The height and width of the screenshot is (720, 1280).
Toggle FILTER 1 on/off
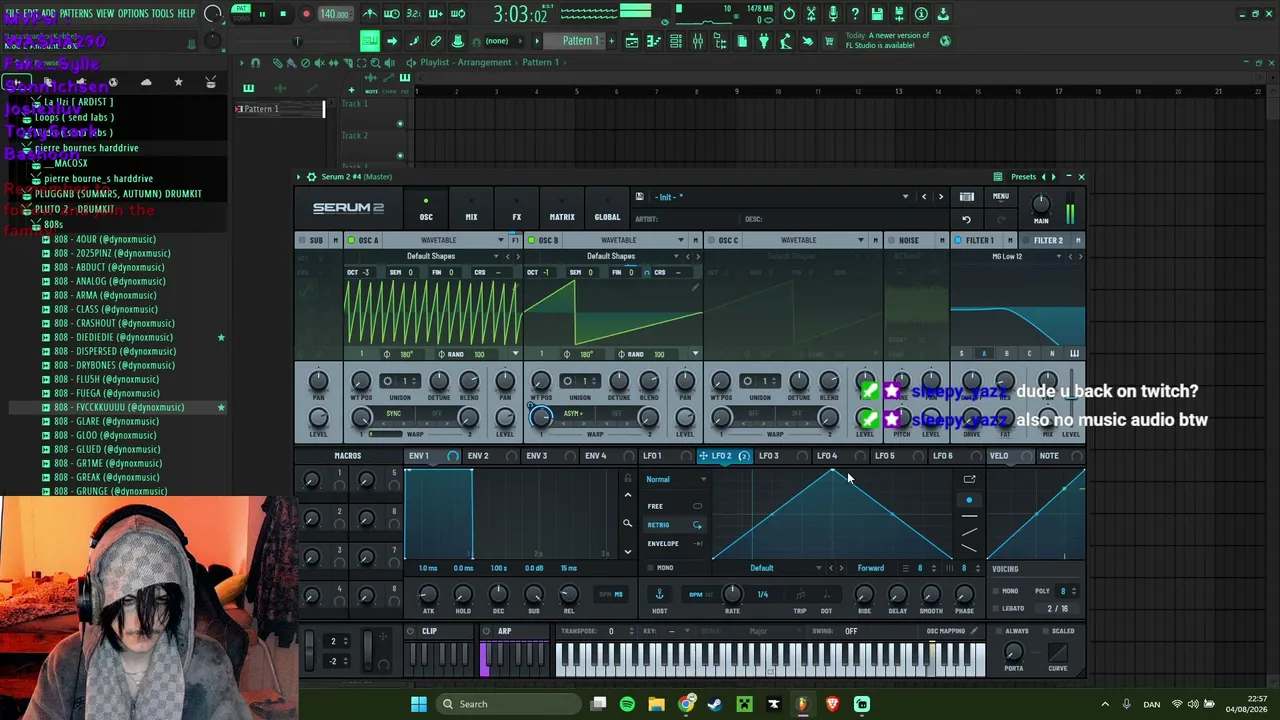tap(958, 240)
